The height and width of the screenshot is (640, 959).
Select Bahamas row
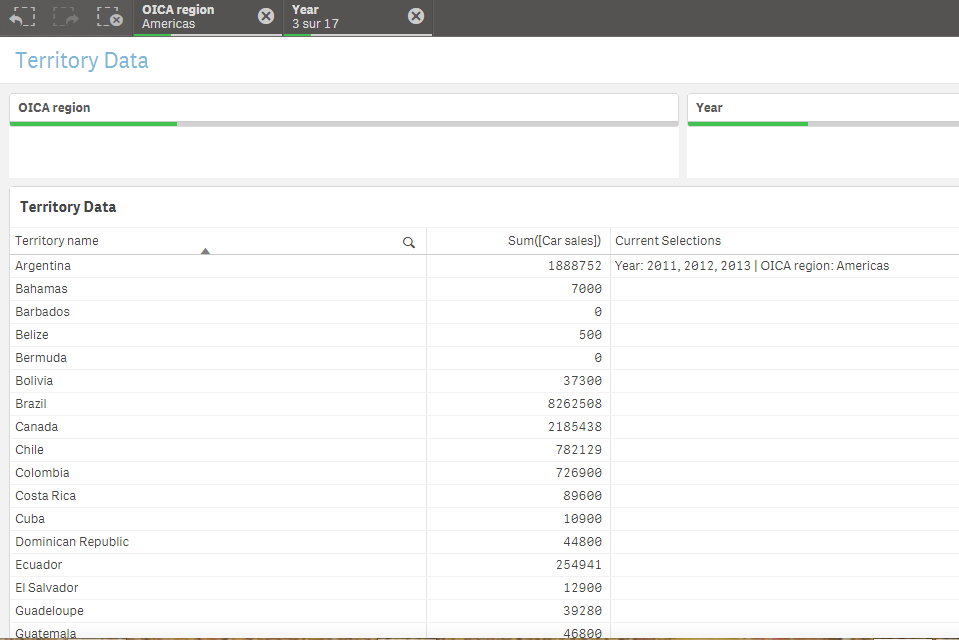click(x=41, y=289)
